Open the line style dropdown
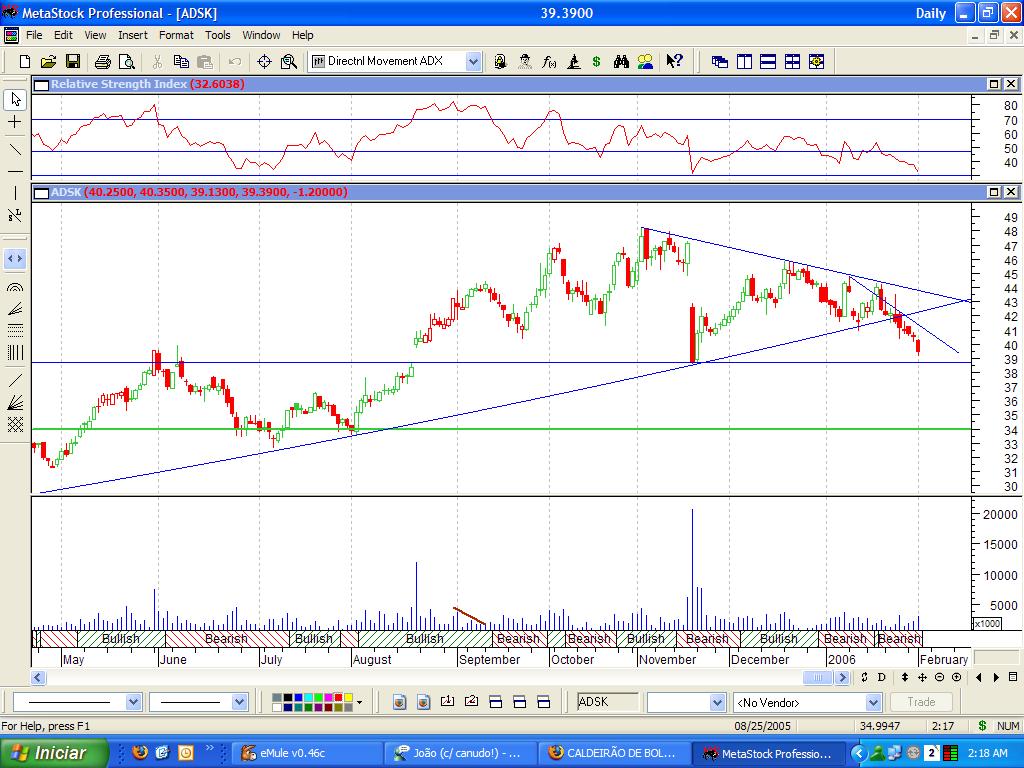 pyautogui.click(x=132, y=702)
